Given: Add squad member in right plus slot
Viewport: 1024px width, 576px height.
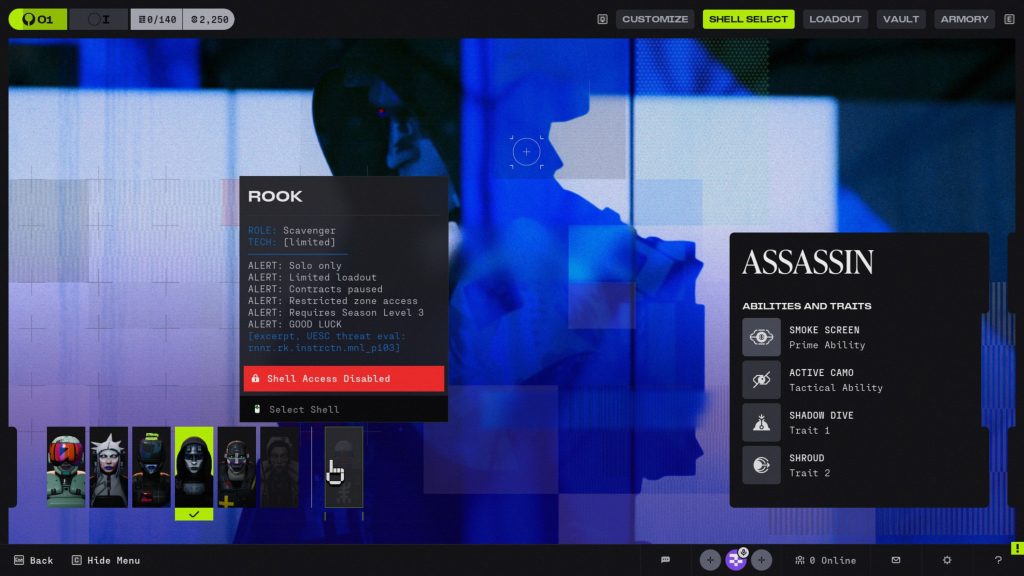Looking at the screenshot, I should tap(762, 560).
